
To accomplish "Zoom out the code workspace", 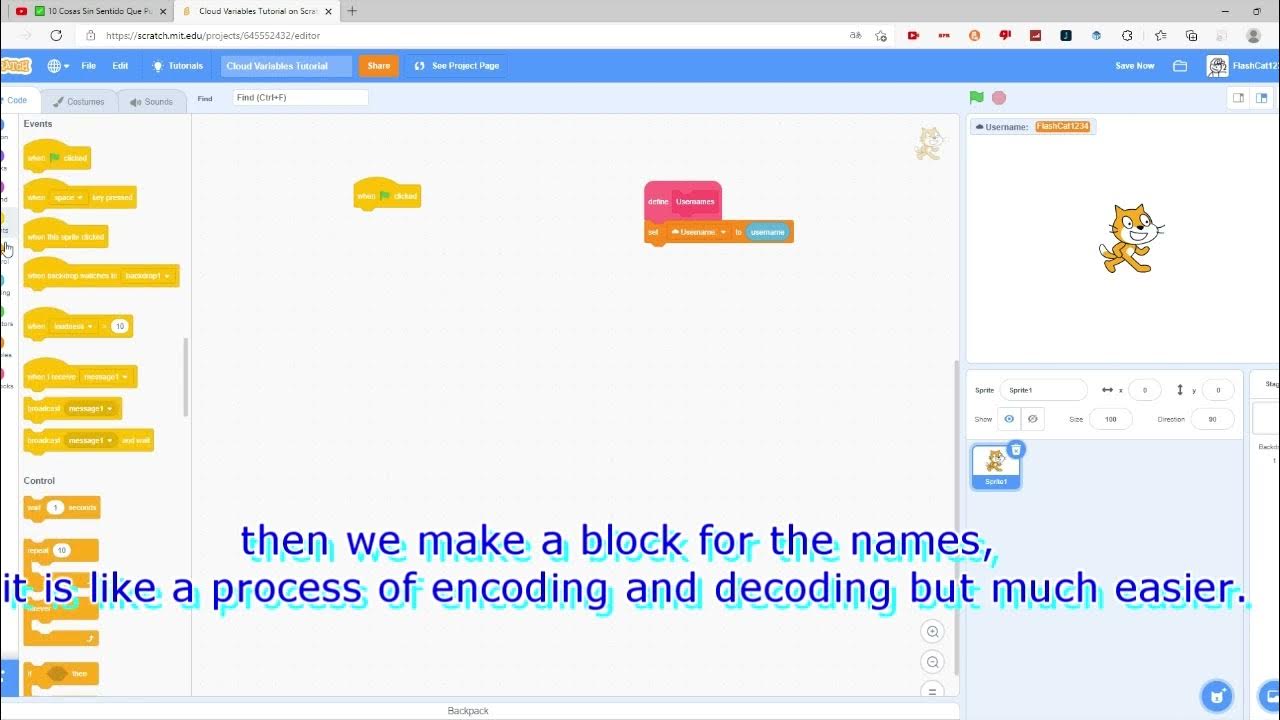I will 933,662.
